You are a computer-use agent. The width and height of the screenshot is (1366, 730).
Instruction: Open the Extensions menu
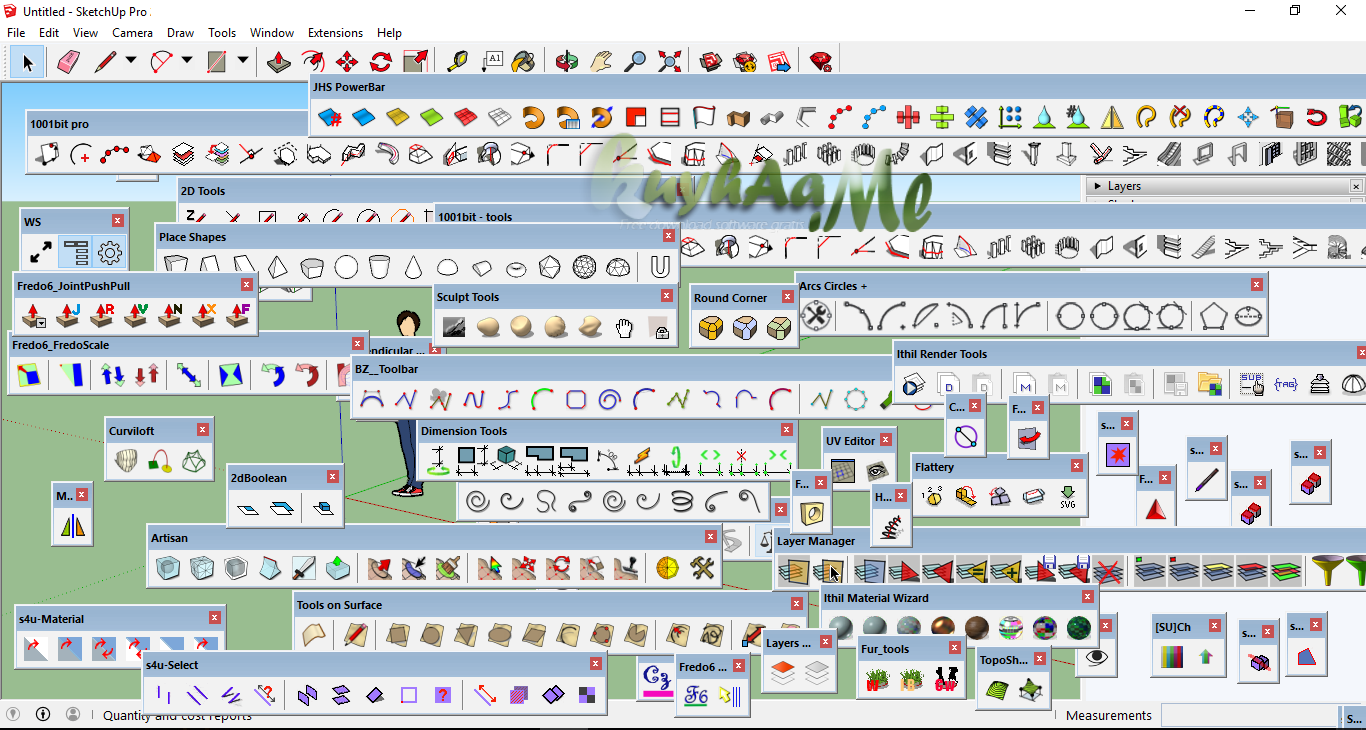(335, 33)
